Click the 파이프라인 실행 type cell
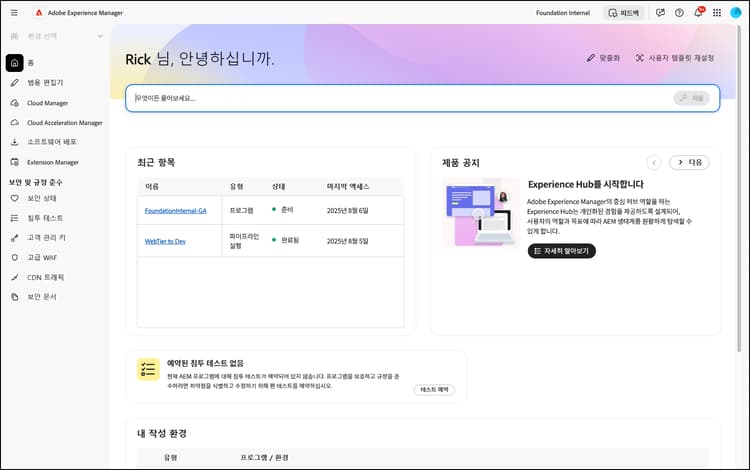 click(x=244, y=241)
